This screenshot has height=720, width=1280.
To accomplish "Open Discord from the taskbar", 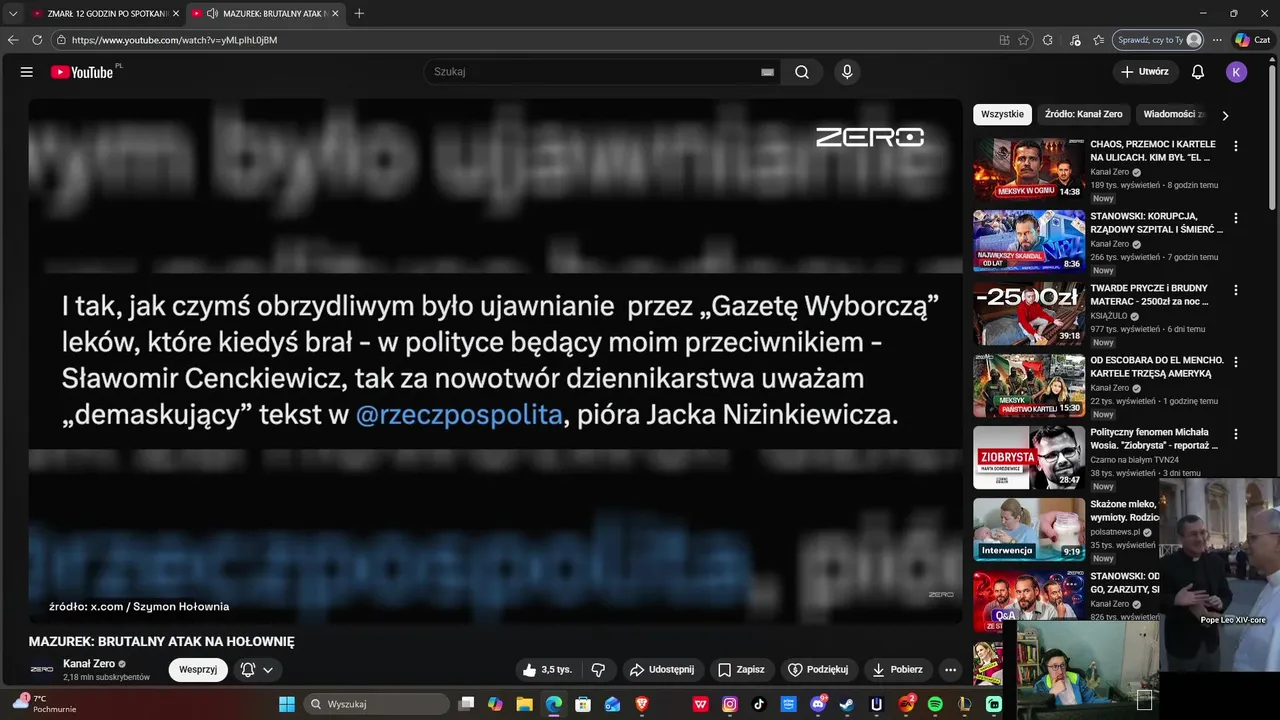I will point(818,704).
